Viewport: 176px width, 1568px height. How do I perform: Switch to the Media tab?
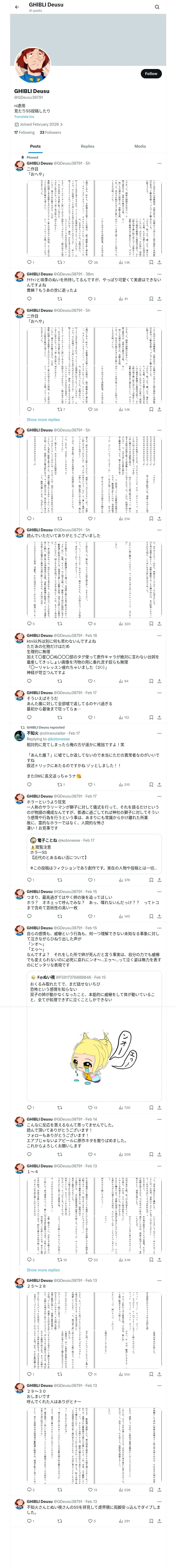[140, 146]
